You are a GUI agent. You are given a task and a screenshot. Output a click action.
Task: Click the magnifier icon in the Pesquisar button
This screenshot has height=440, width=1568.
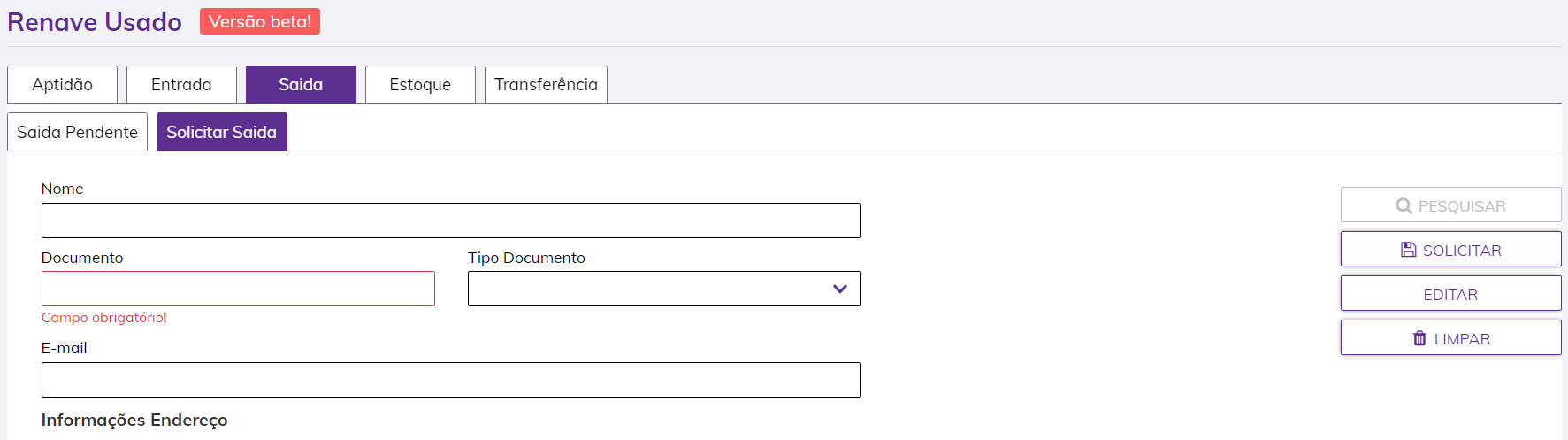[1404, 206]
